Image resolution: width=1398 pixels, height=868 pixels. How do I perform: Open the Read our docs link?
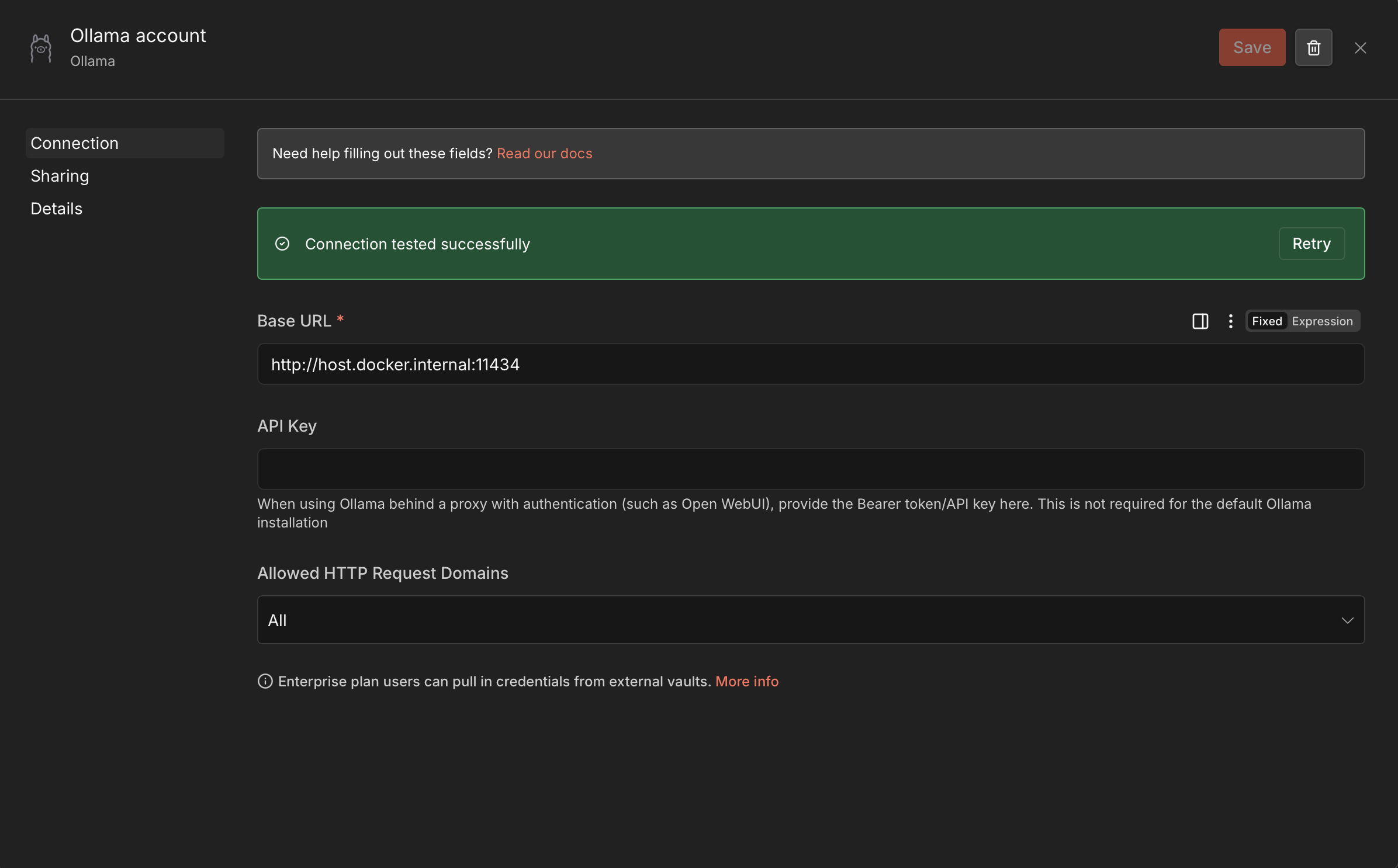point(545,154)
